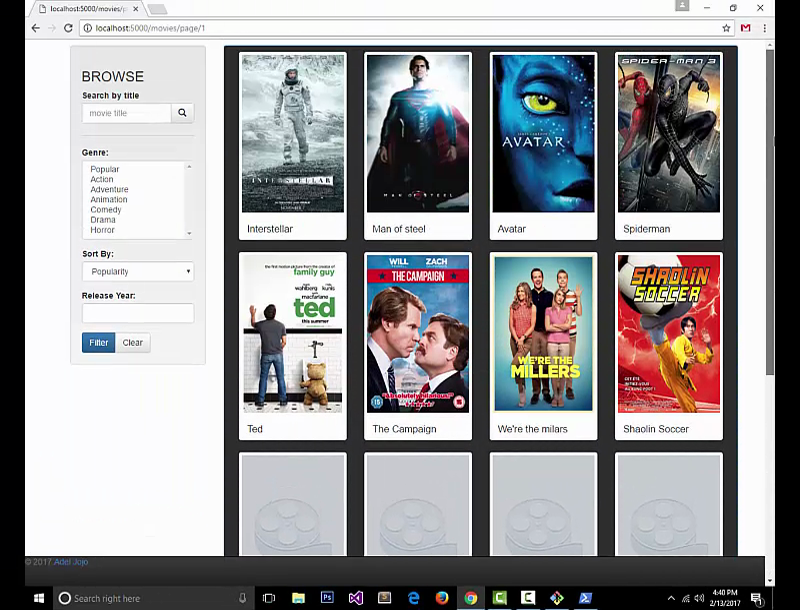This screenshot has height=610, width=800.
Task: Click the Windows search box
Action: point(153,598)
